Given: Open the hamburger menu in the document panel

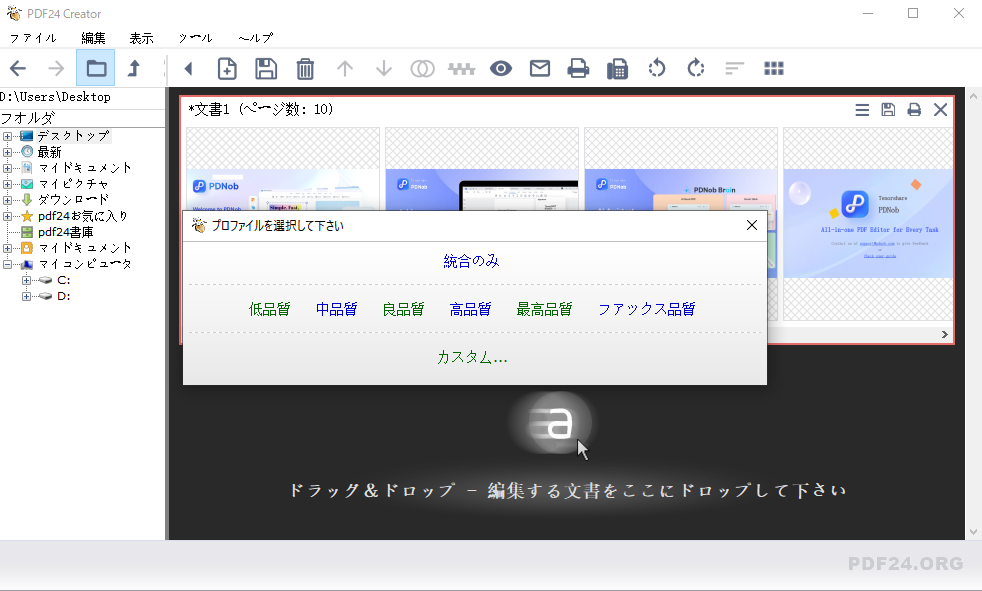Looking at the screenshot, I should (862, 110).
